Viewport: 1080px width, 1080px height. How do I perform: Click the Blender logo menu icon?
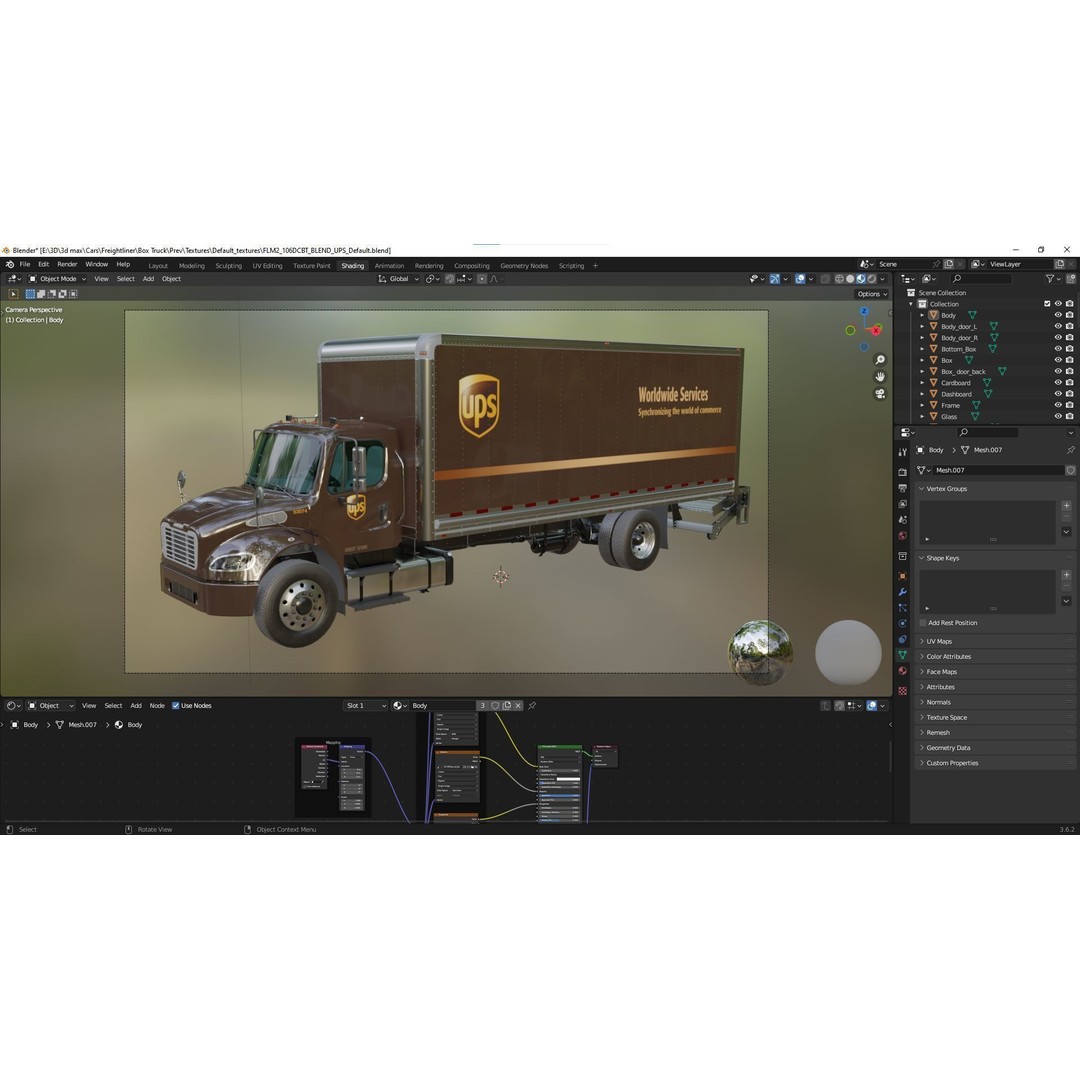9,264
